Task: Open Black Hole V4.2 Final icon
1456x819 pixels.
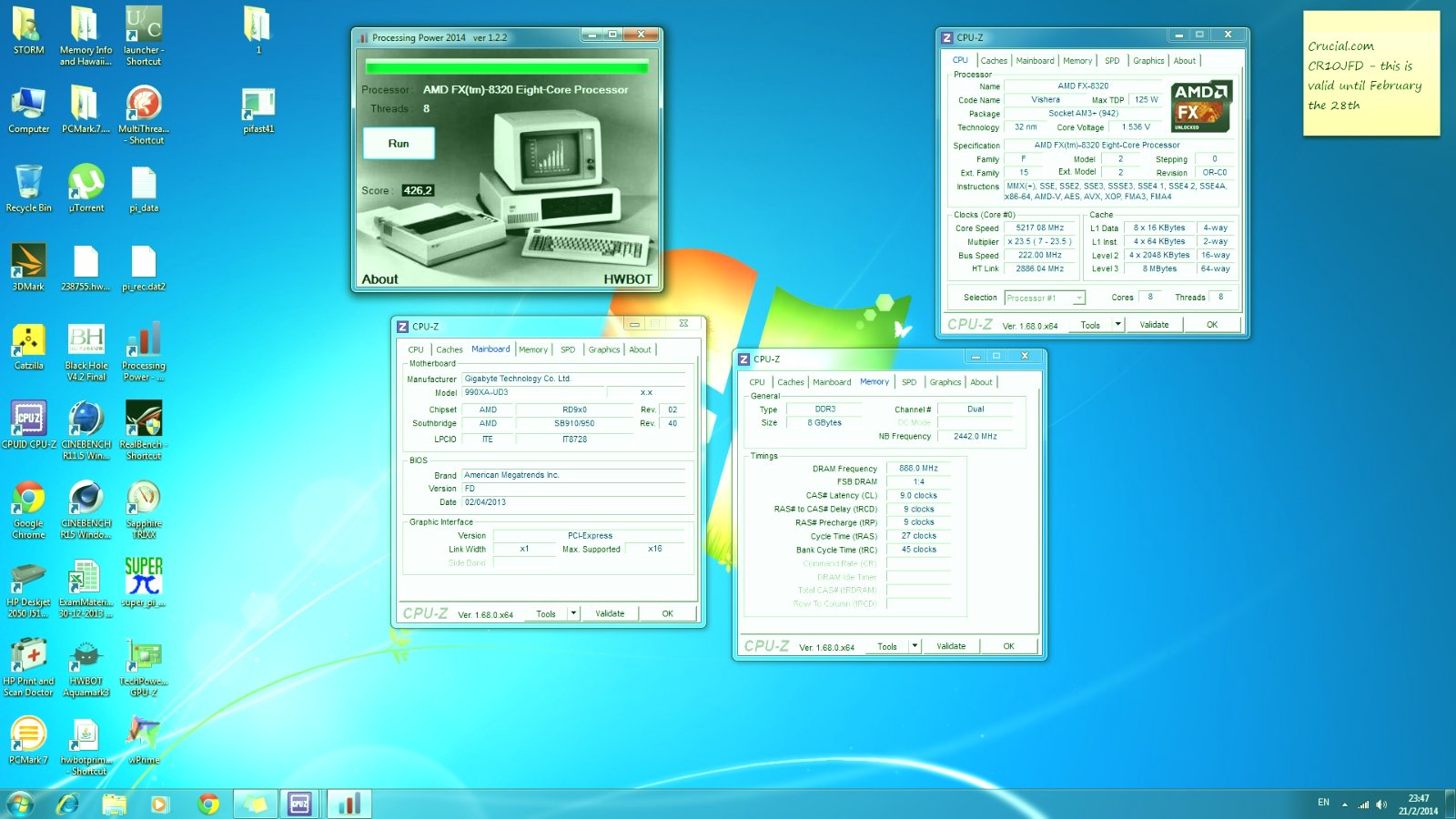Action: point(86,352)
